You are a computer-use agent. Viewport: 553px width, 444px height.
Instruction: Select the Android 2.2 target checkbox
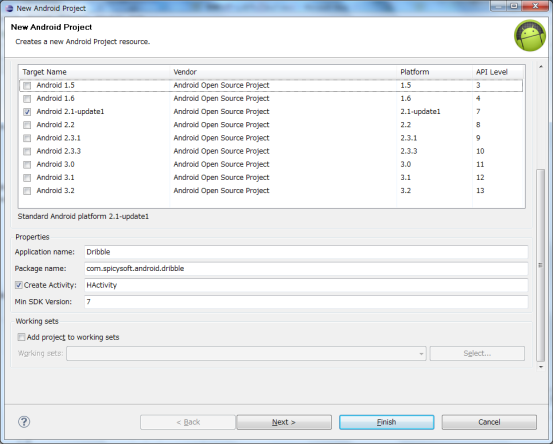point(27,125)
